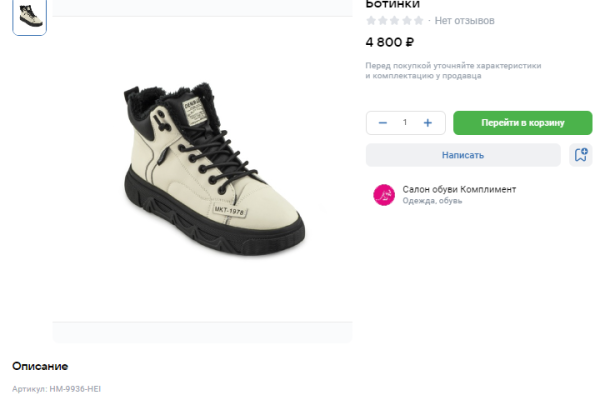Click the second rating star
The height and width of the screenshot is (400, 600).
pos(383,21)
